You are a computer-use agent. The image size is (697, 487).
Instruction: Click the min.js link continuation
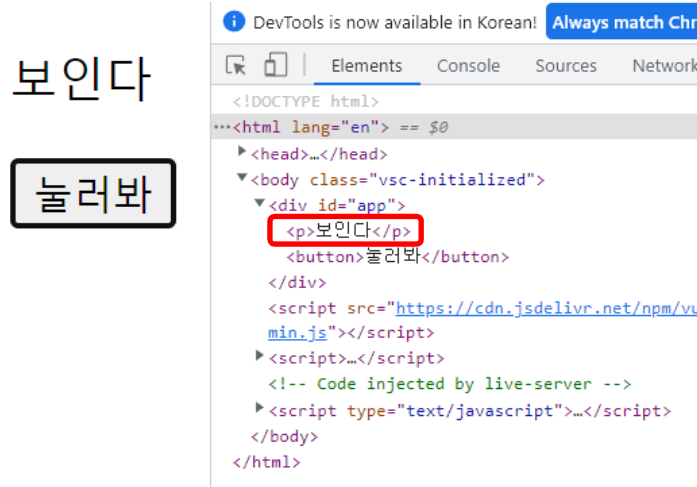pos(297,333)
